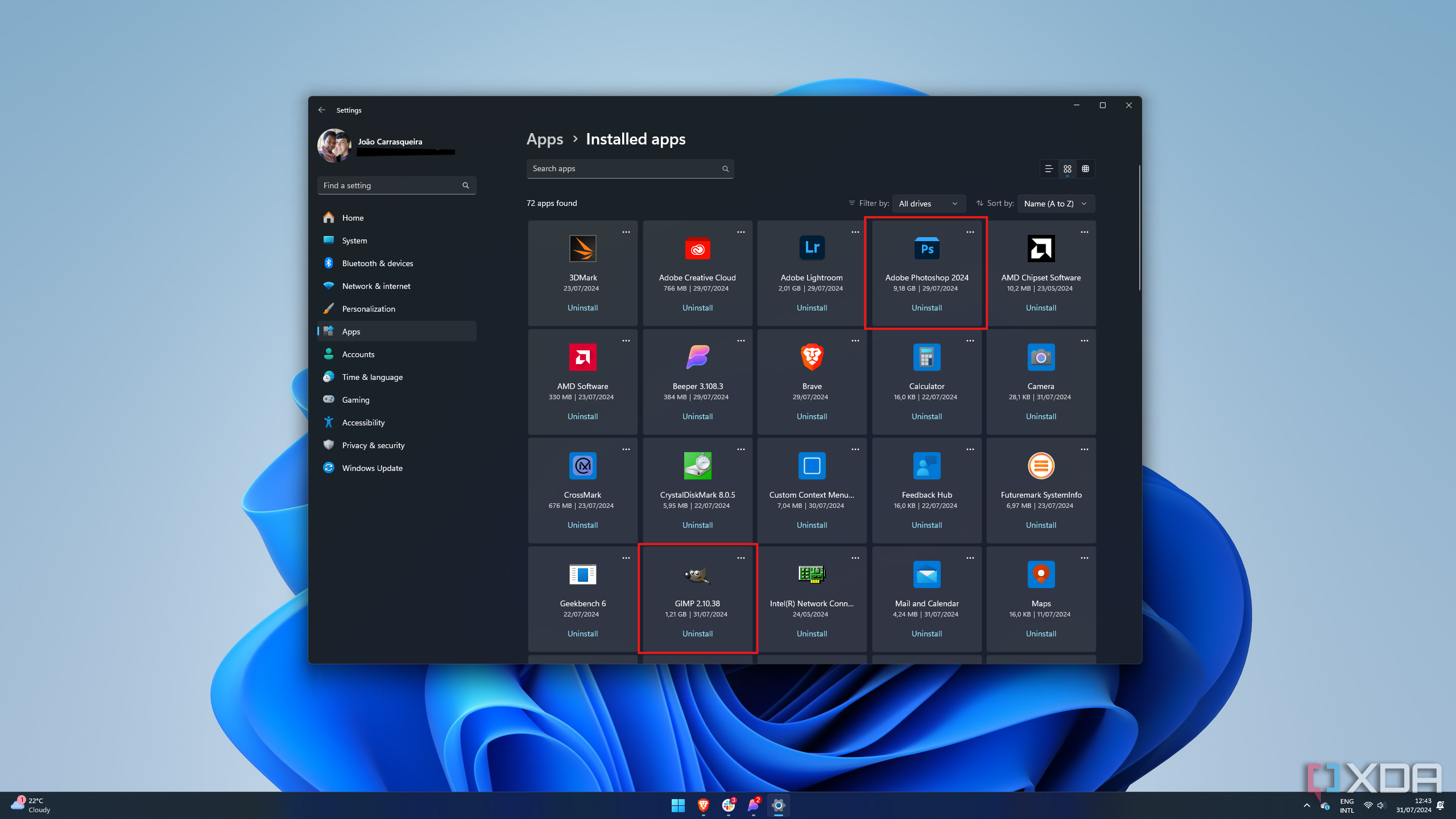Screen dimensions: 1456x819
Task: Open the Sort by dropdown
Action: tap(1056, 204)
